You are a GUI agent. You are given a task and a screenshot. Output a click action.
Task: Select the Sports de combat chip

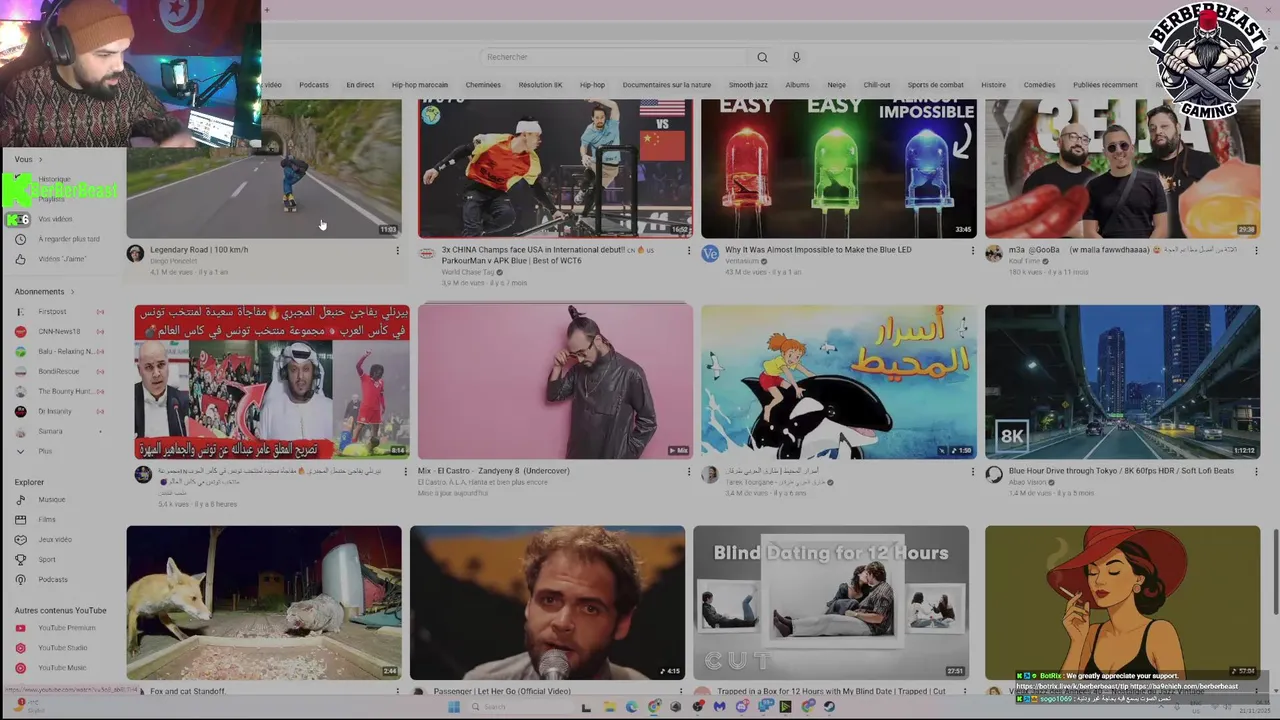click(936, 85)
